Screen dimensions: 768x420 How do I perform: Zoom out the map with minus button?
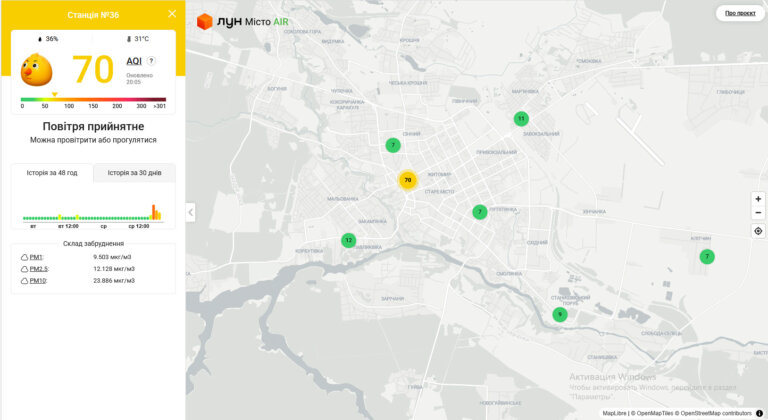click(x=758, y=213)
